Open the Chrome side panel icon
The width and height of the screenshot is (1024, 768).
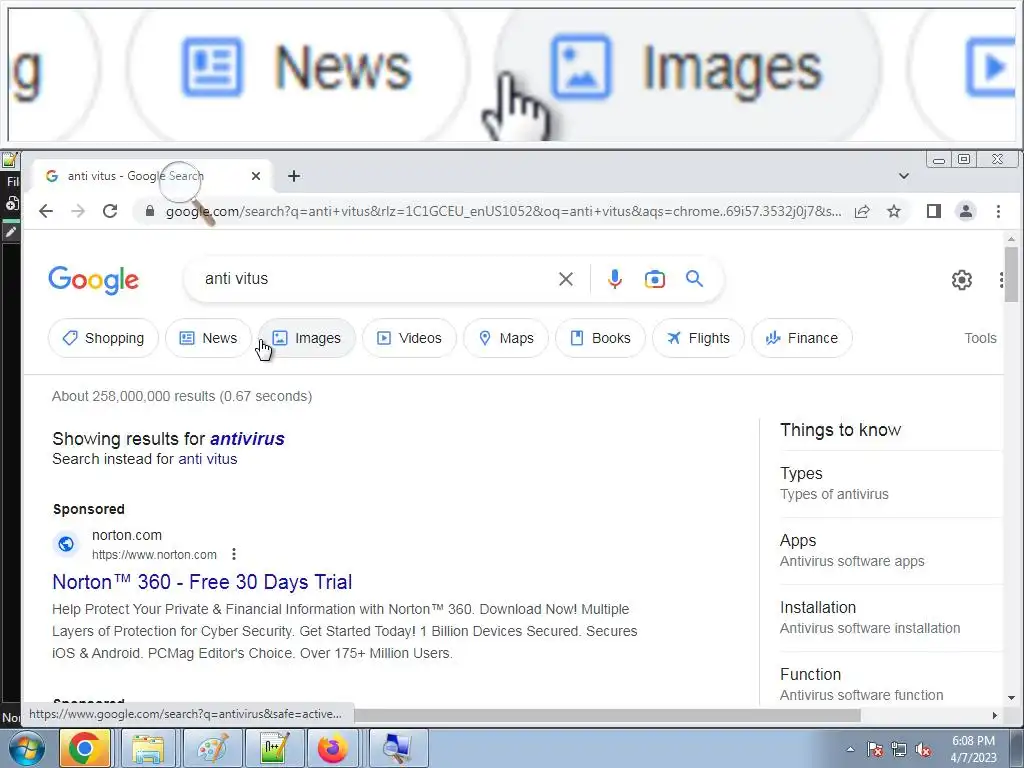933,211
